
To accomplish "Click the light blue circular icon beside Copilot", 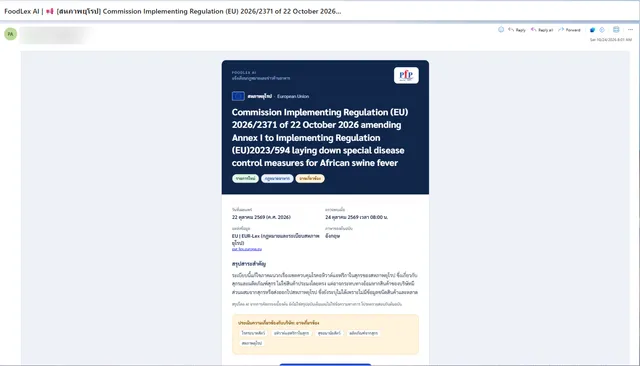I will 602,30.
